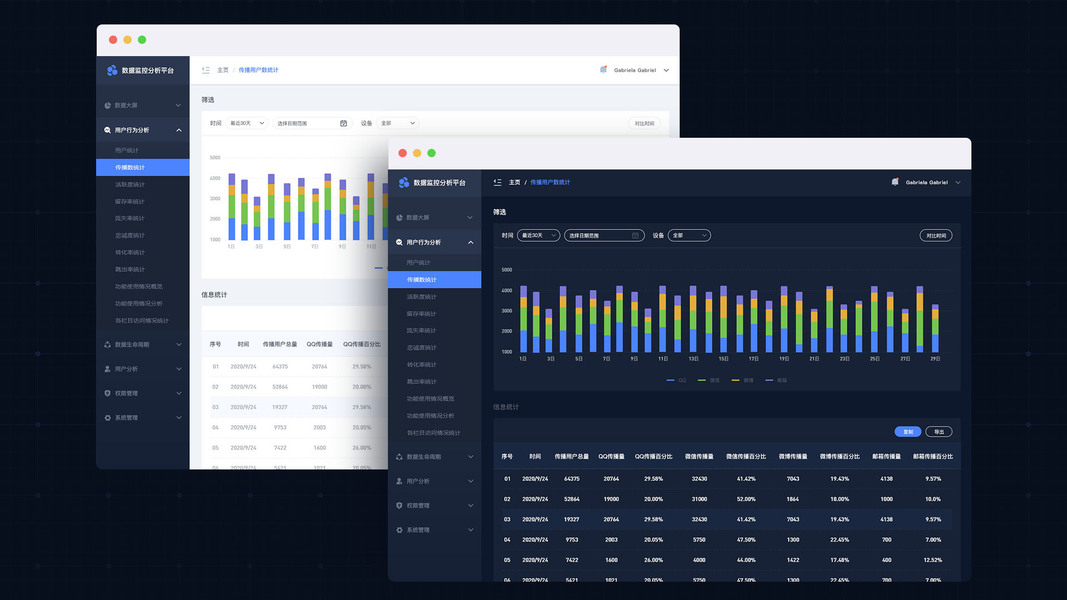Open 最近30天 time dropdown in light window
Viewport: 1067px width, 600px height.
coord(246,123)
